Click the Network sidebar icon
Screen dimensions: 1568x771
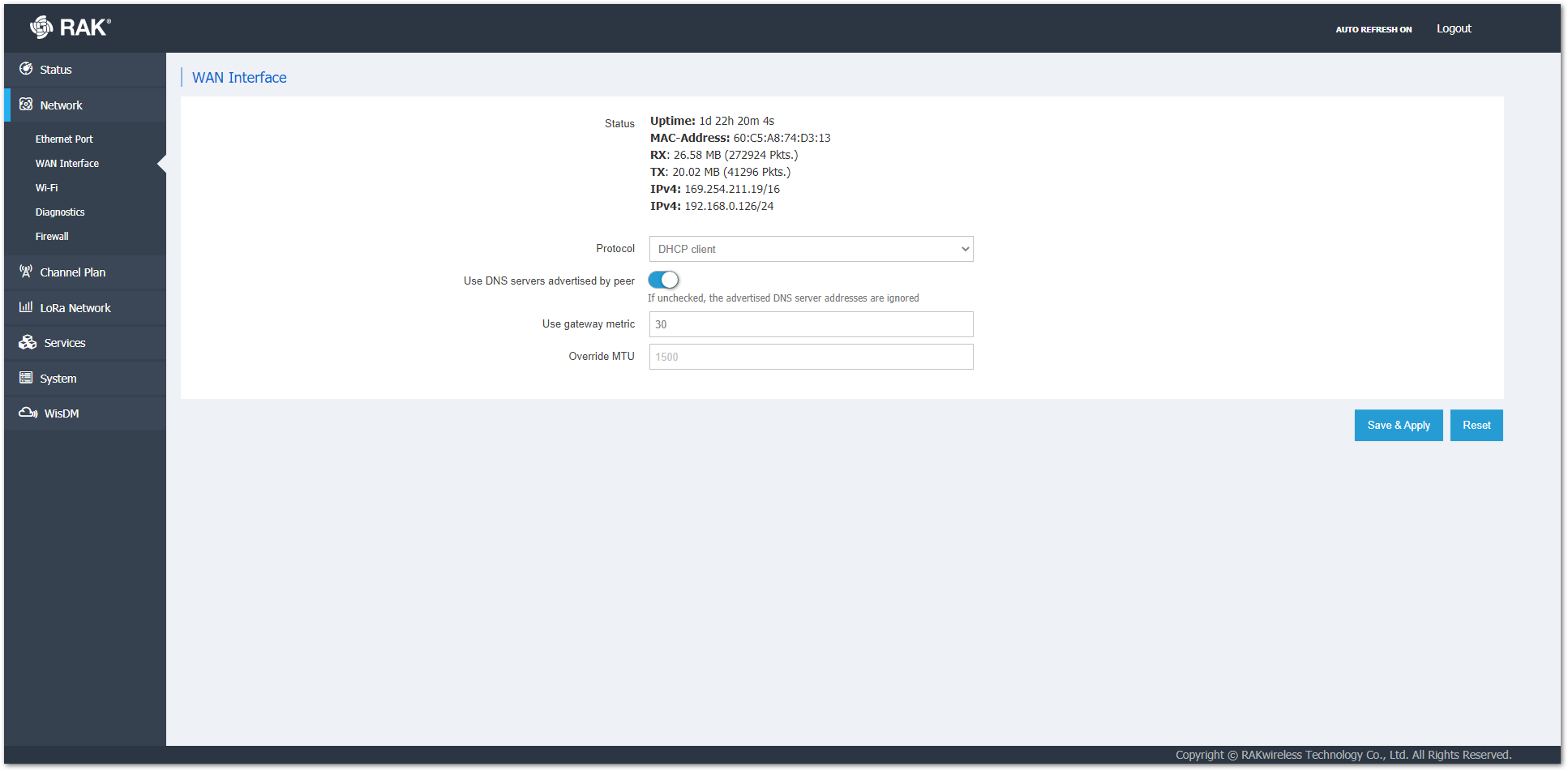point(26,105)
